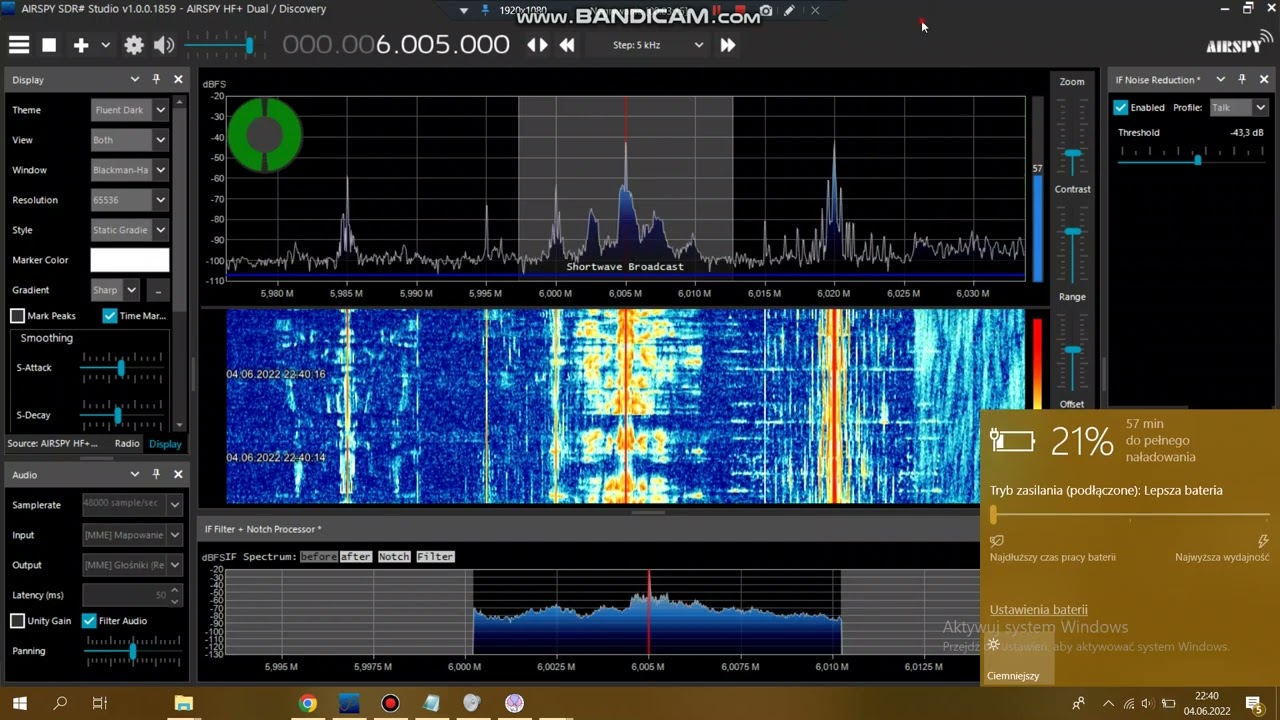Image resolution: width=1280 pixels, height=720 pixels.
Task: Open the View dropdown Both
Action: (129, 140)
